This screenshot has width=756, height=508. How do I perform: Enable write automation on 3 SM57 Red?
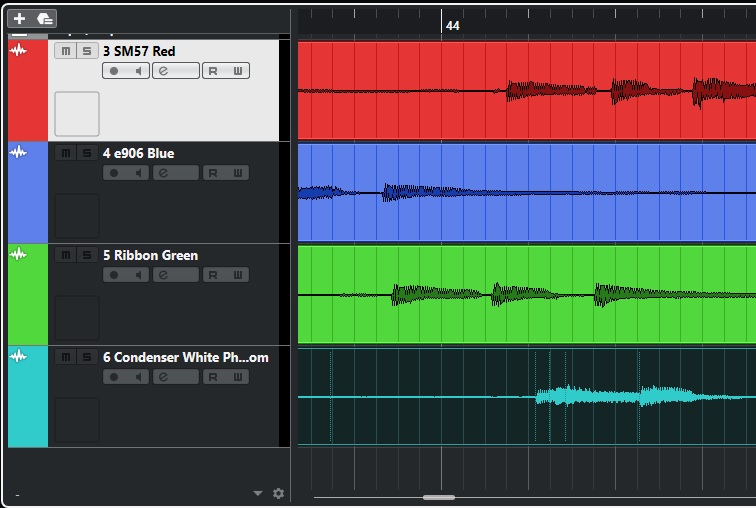click(x=238, y=71)
